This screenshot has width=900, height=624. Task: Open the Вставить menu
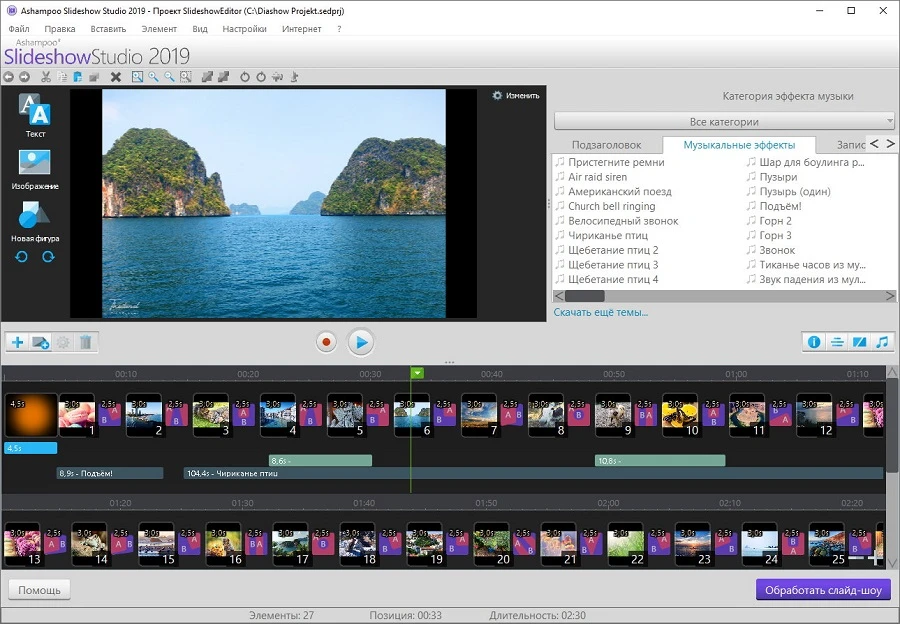[108, 29]
